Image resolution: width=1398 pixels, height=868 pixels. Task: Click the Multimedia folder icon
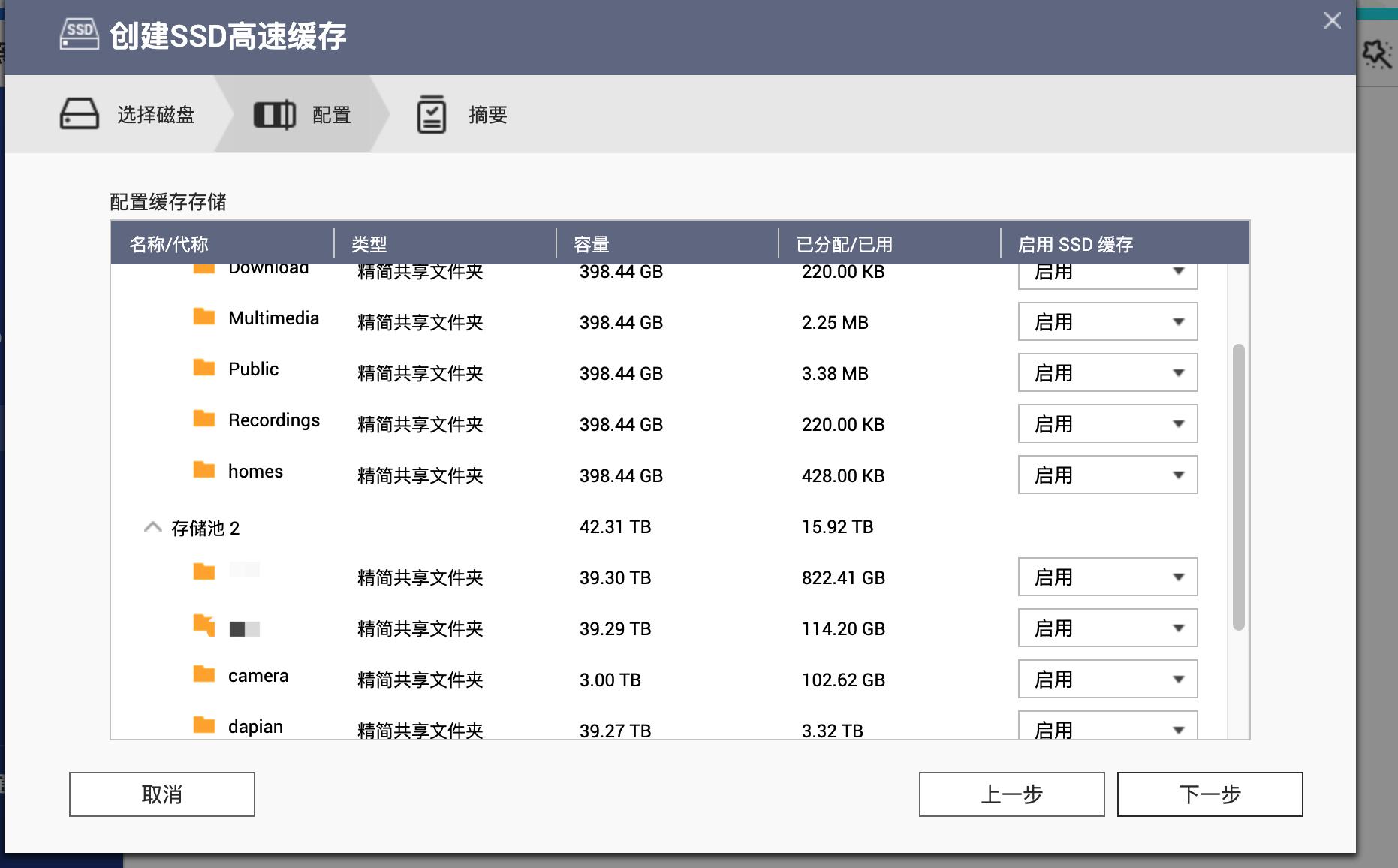[203, 318]
